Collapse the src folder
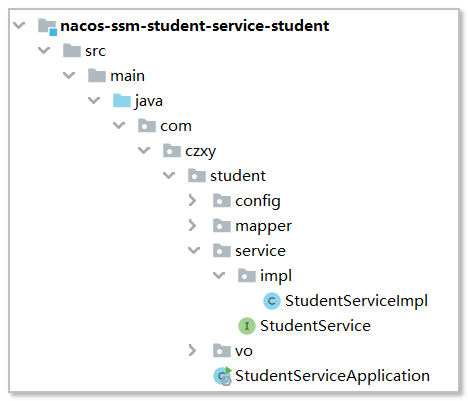 coord(44,50)
